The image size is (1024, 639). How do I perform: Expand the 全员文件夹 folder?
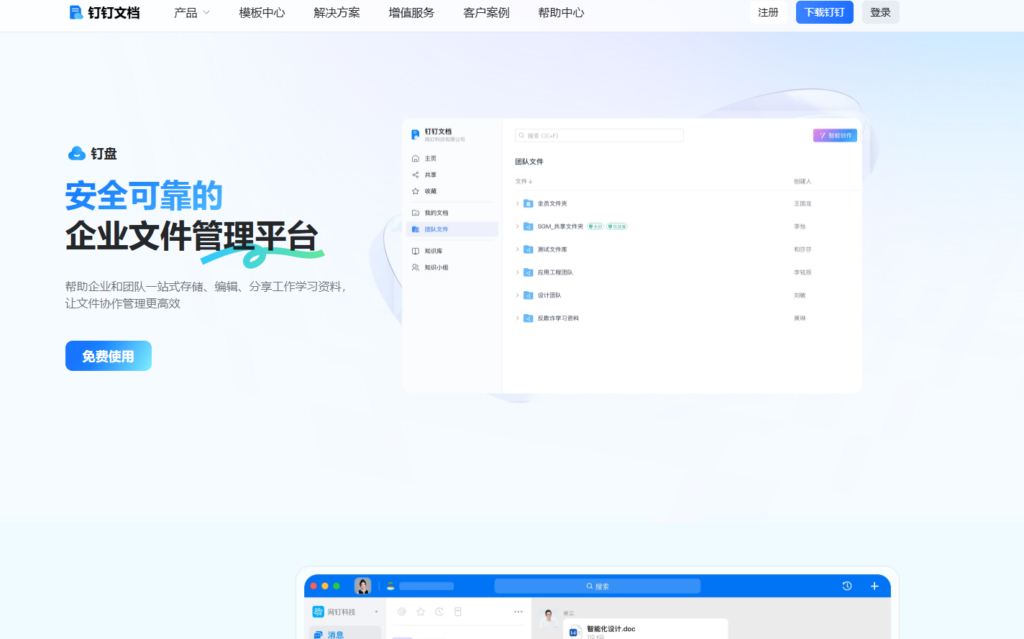point(516,204)
